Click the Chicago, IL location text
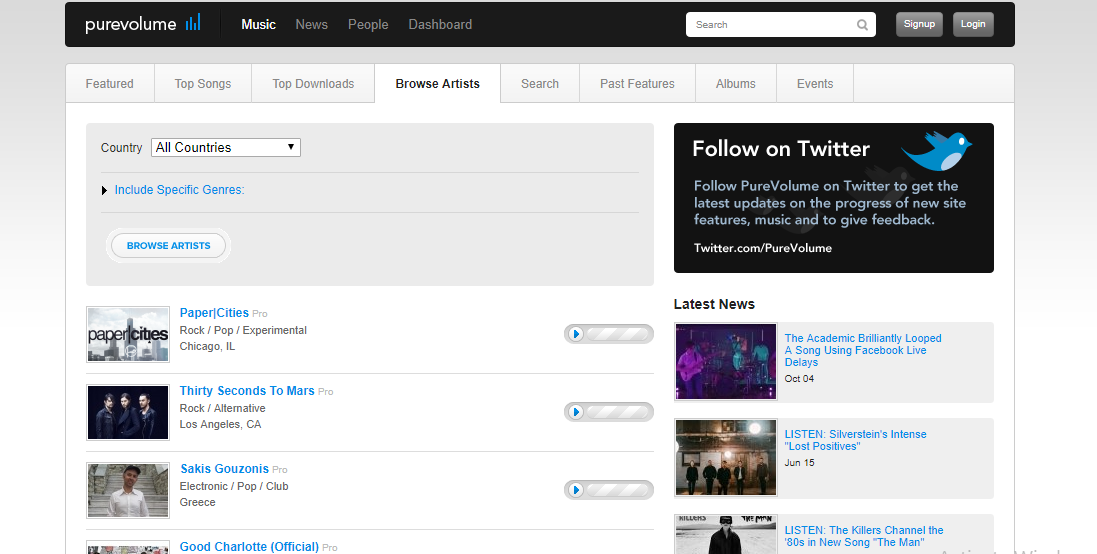Screen dimensions: 1097x554 (207, 346)
